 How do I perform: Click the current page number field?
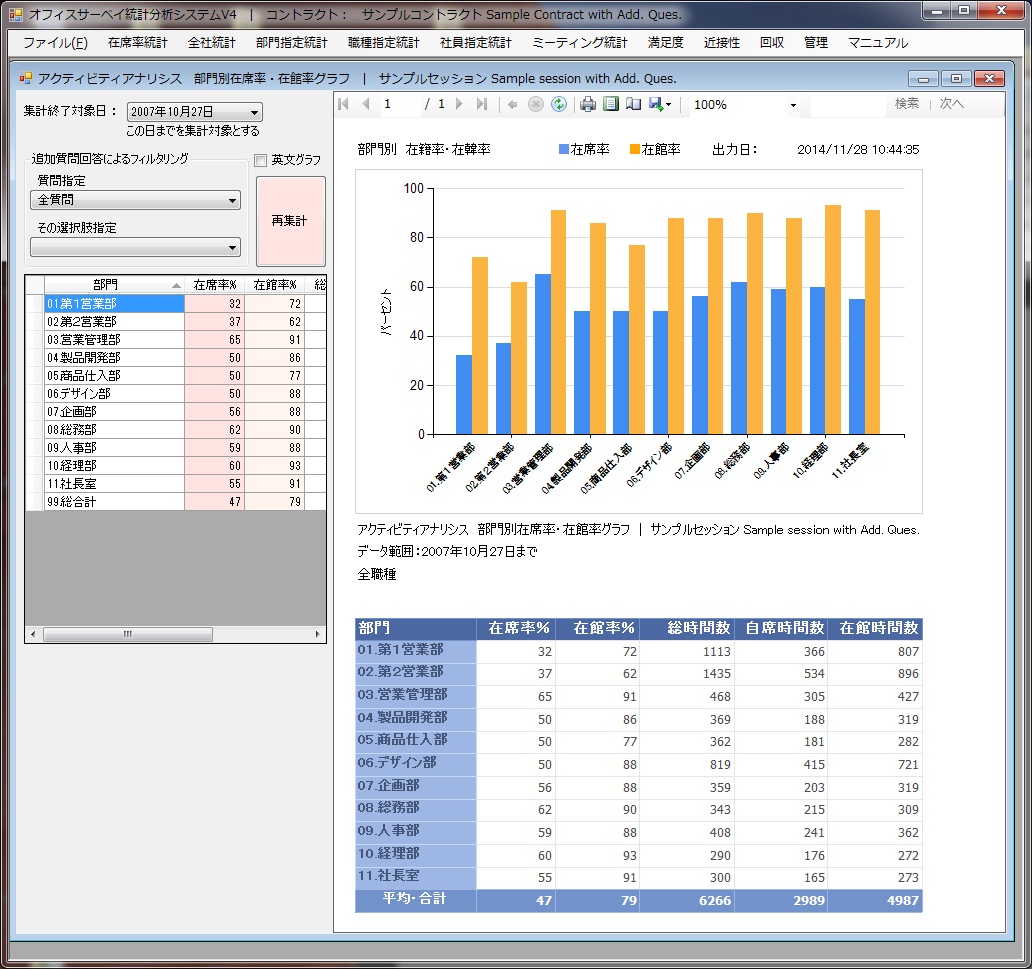tap(400, 104)
